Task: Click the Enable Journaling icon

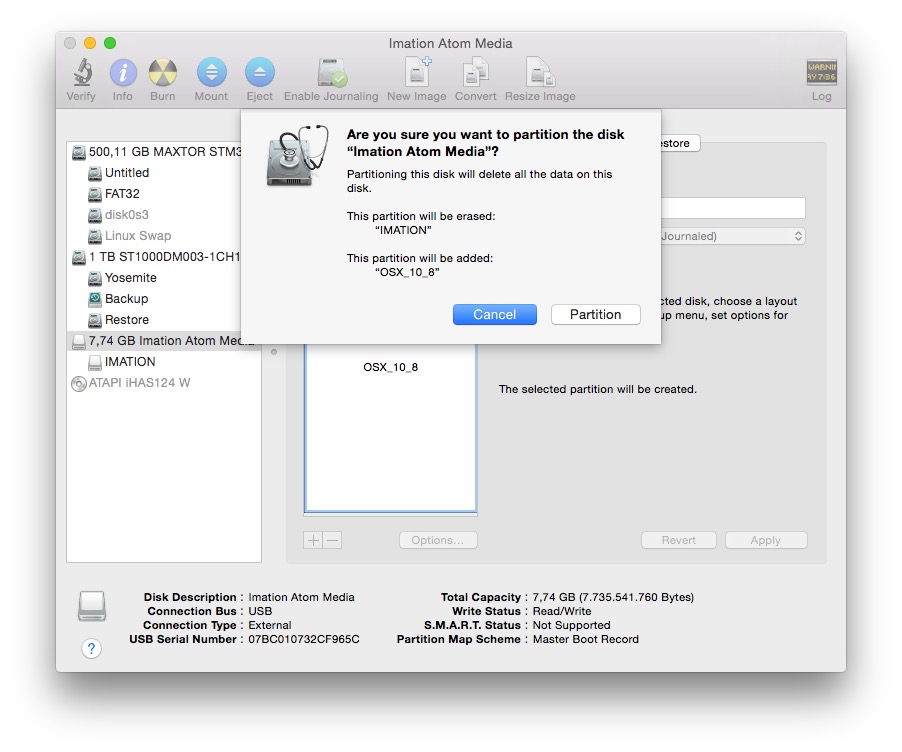Action: 331,74
